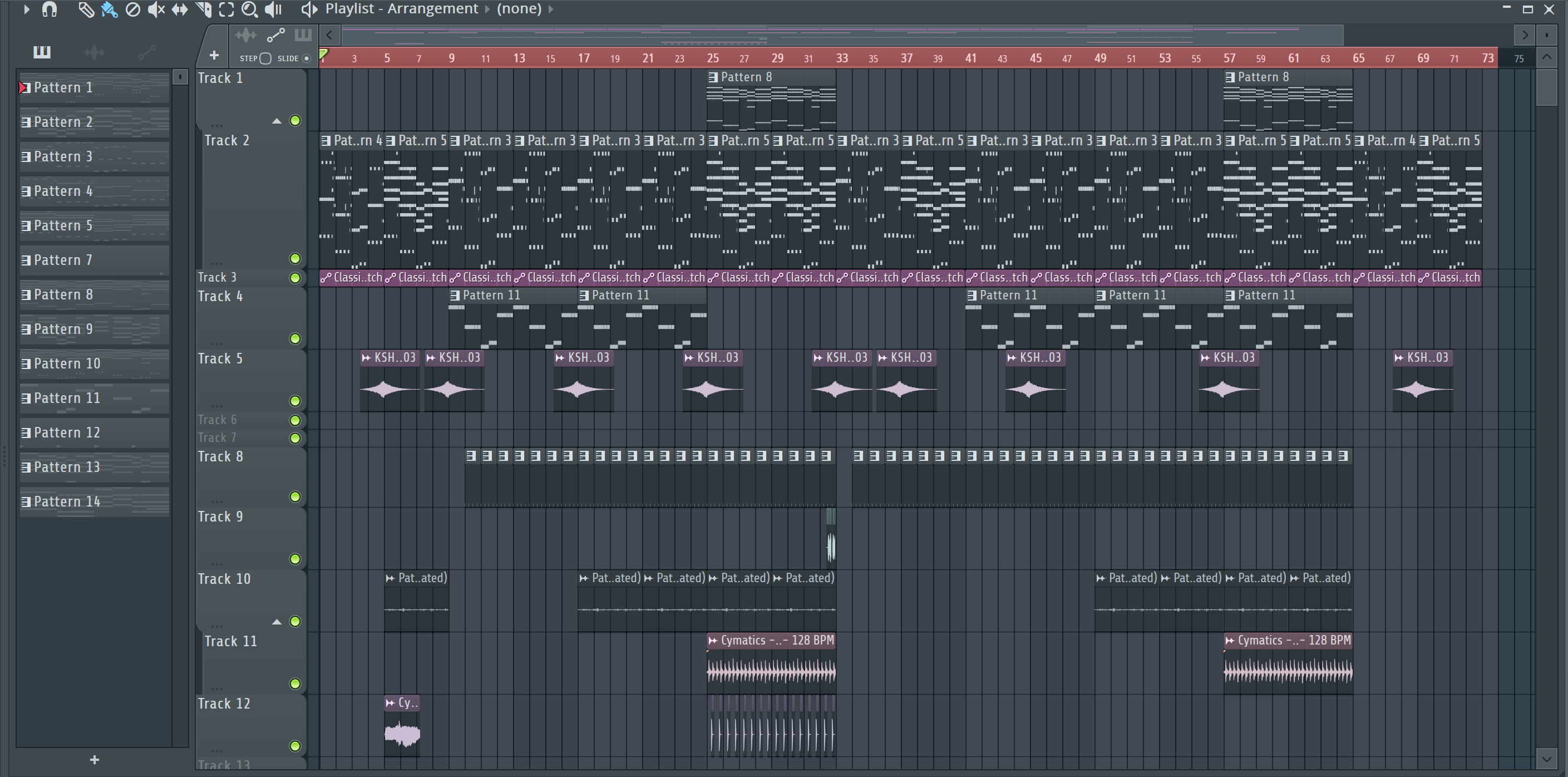Click Track 11 name label
This screenshot has width=1568, height=777.
pyautogui.click(x=231, y=641)
